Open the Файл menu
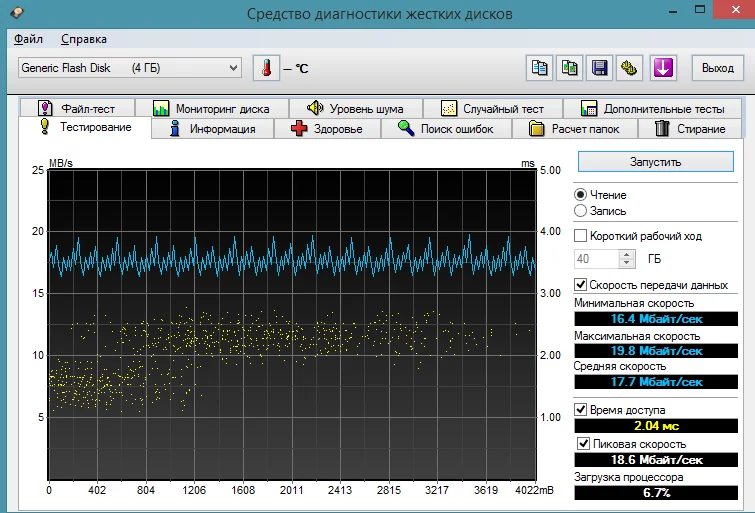The height and width of the screenshot is (513, 755). [29, 39]
